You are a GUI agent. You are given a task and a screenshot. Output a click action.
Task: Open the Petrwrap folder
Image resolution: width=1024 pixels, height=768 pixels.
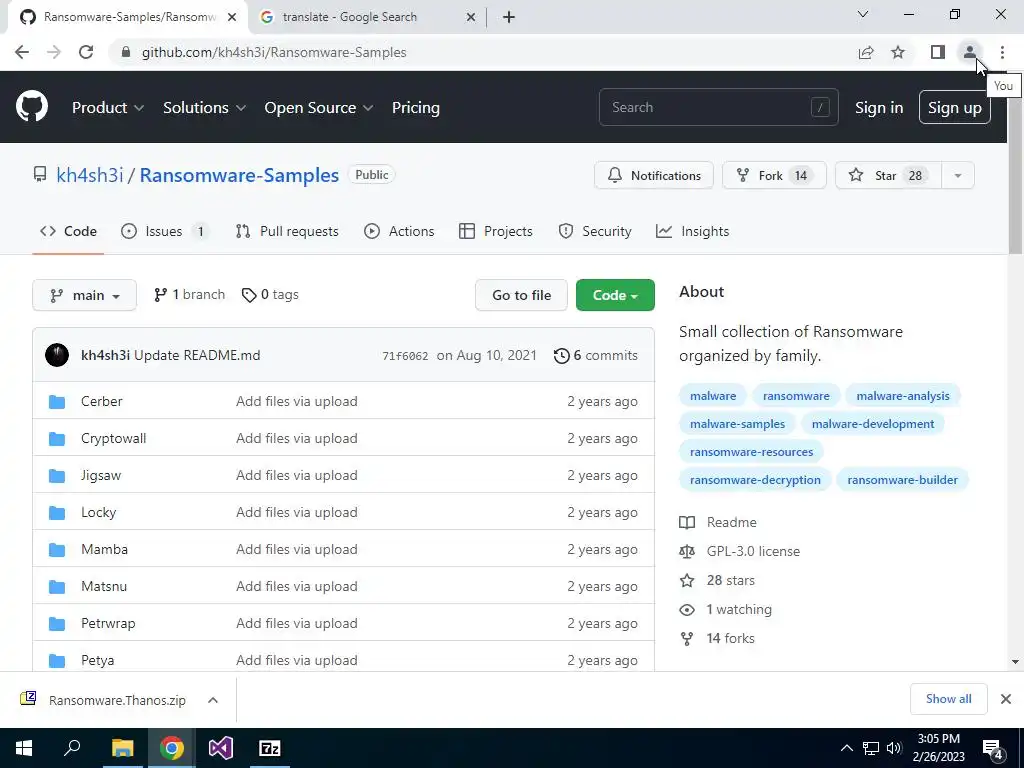[108, 624]
